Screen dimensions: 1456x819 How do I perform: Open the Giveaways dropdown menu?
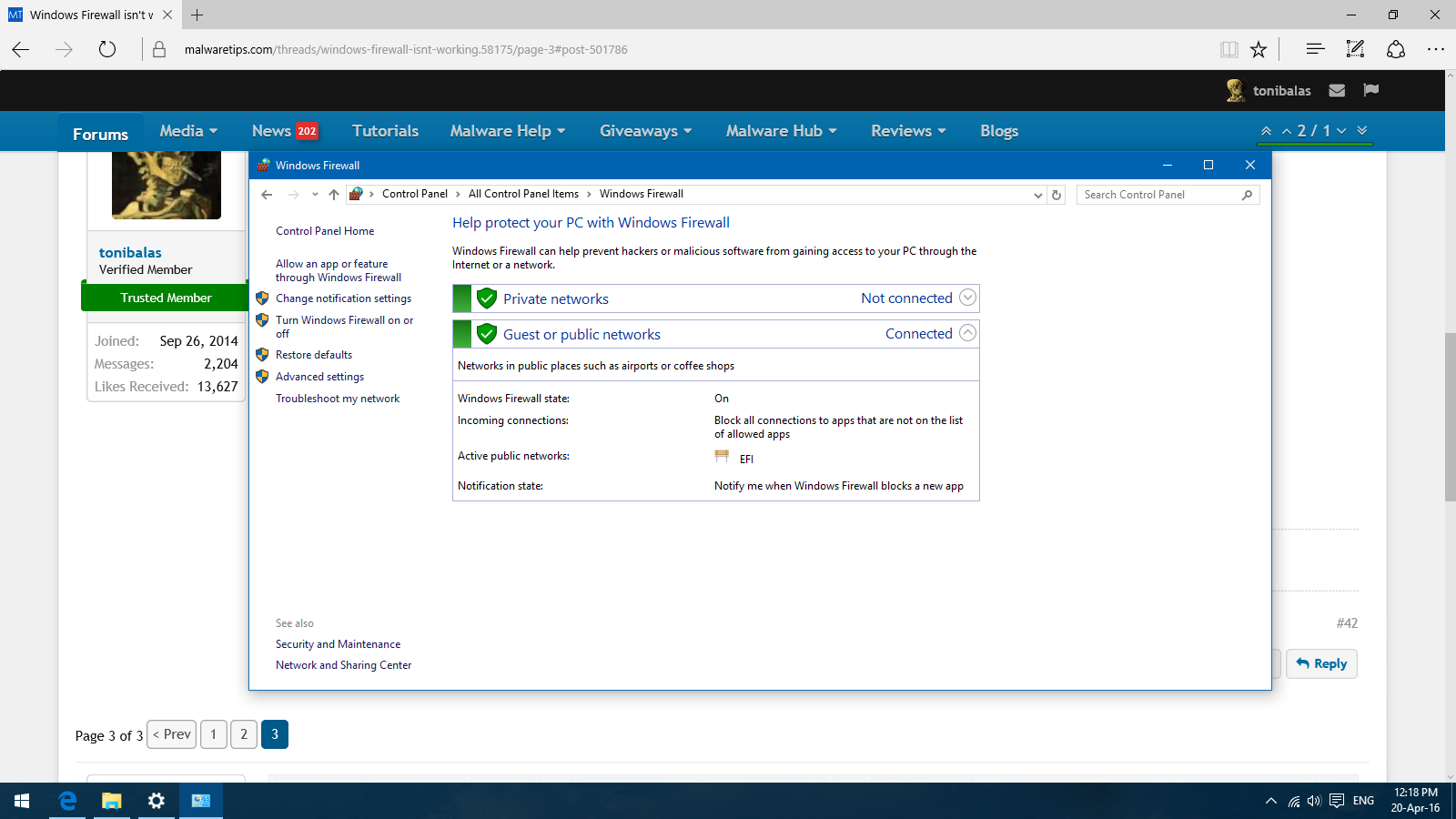[x=645, y=131]
